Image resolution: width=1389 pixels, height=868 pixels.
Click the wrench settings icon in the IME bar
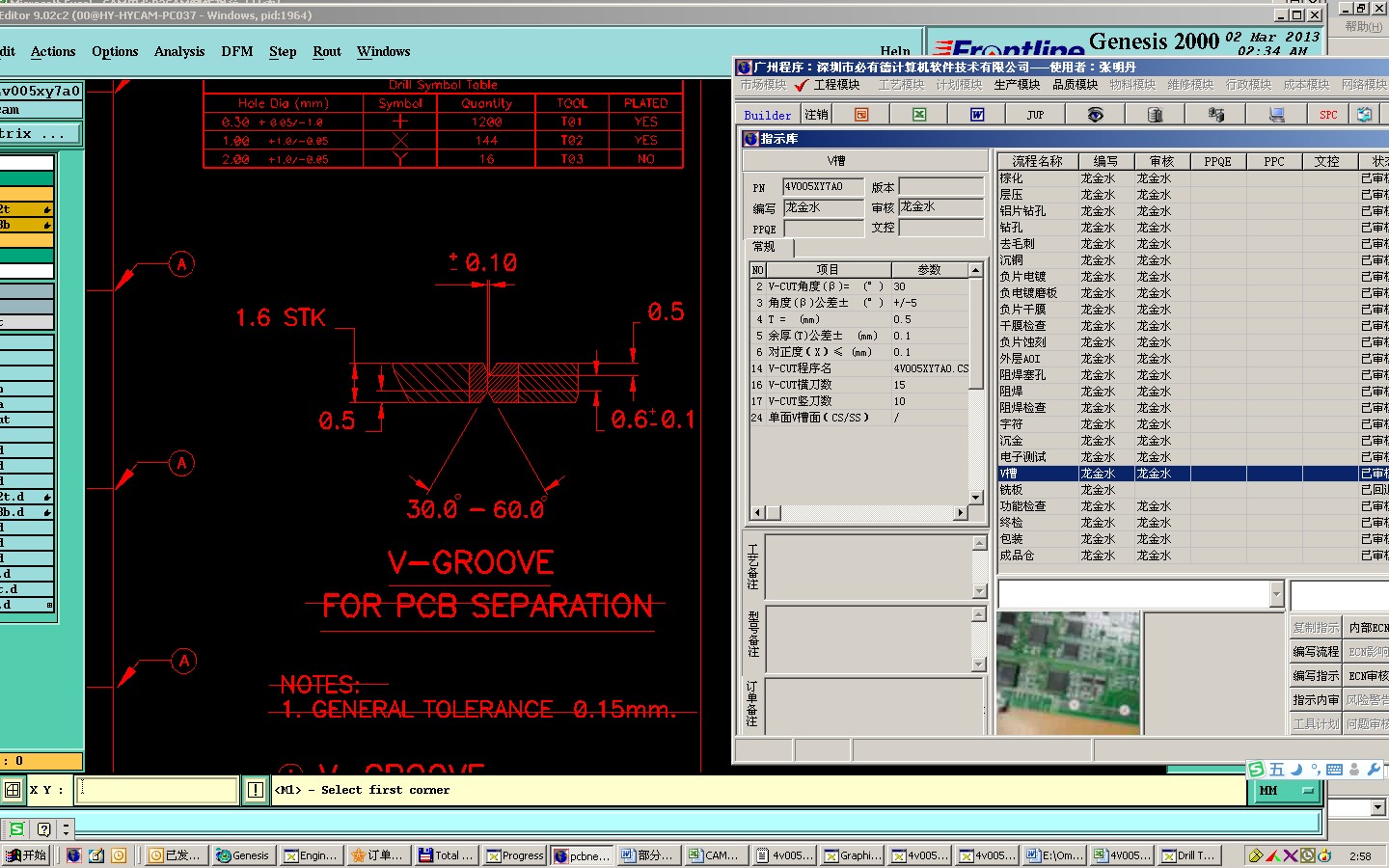[x=1375, y=769]
